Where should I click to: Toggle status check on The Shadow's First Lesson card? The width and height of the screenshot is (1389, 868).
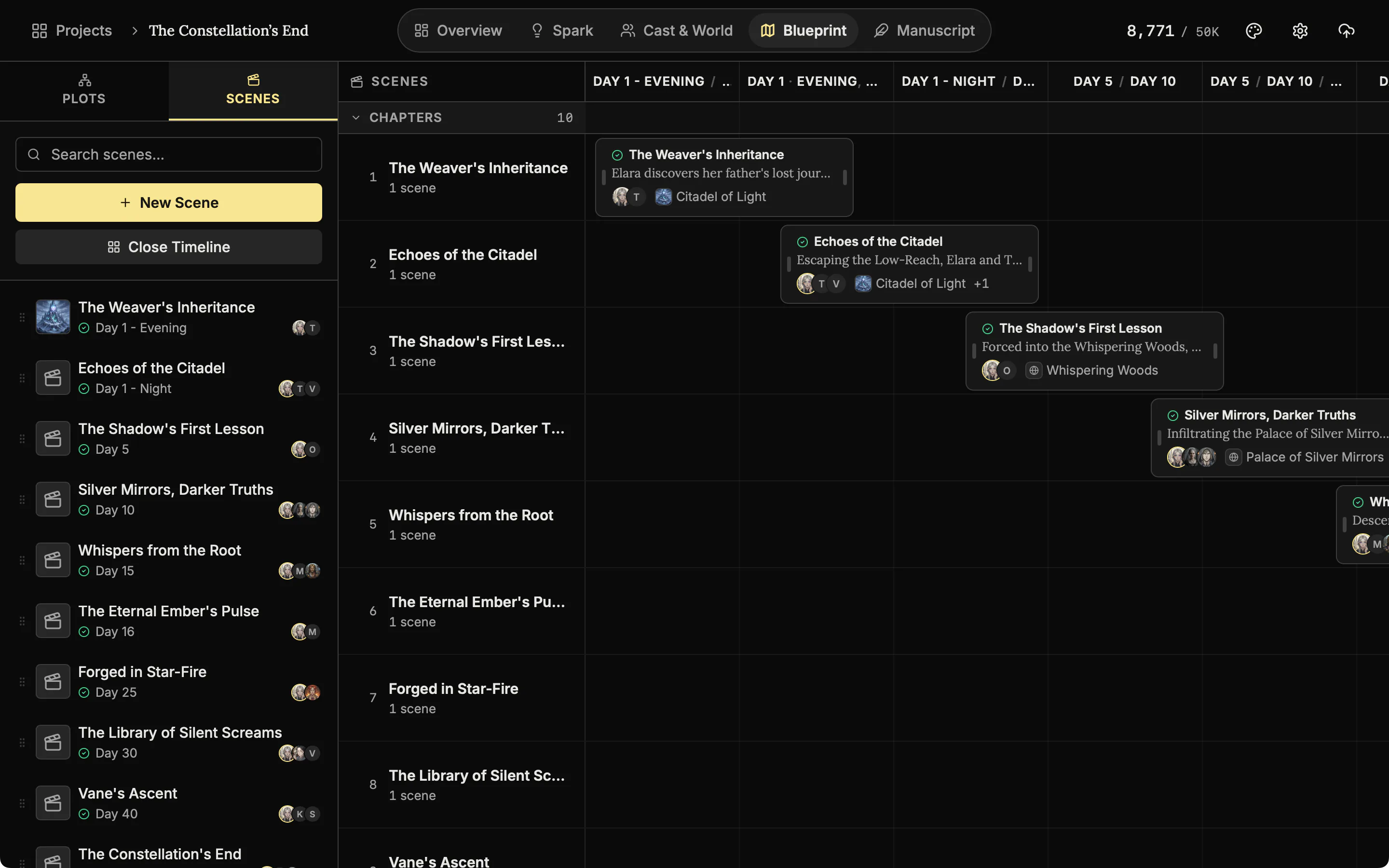tap(987, 329)
